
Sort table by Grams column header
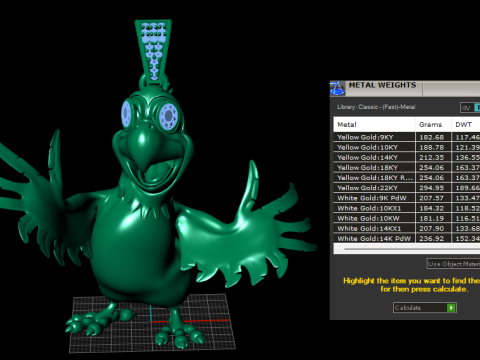tap(433, 125)
